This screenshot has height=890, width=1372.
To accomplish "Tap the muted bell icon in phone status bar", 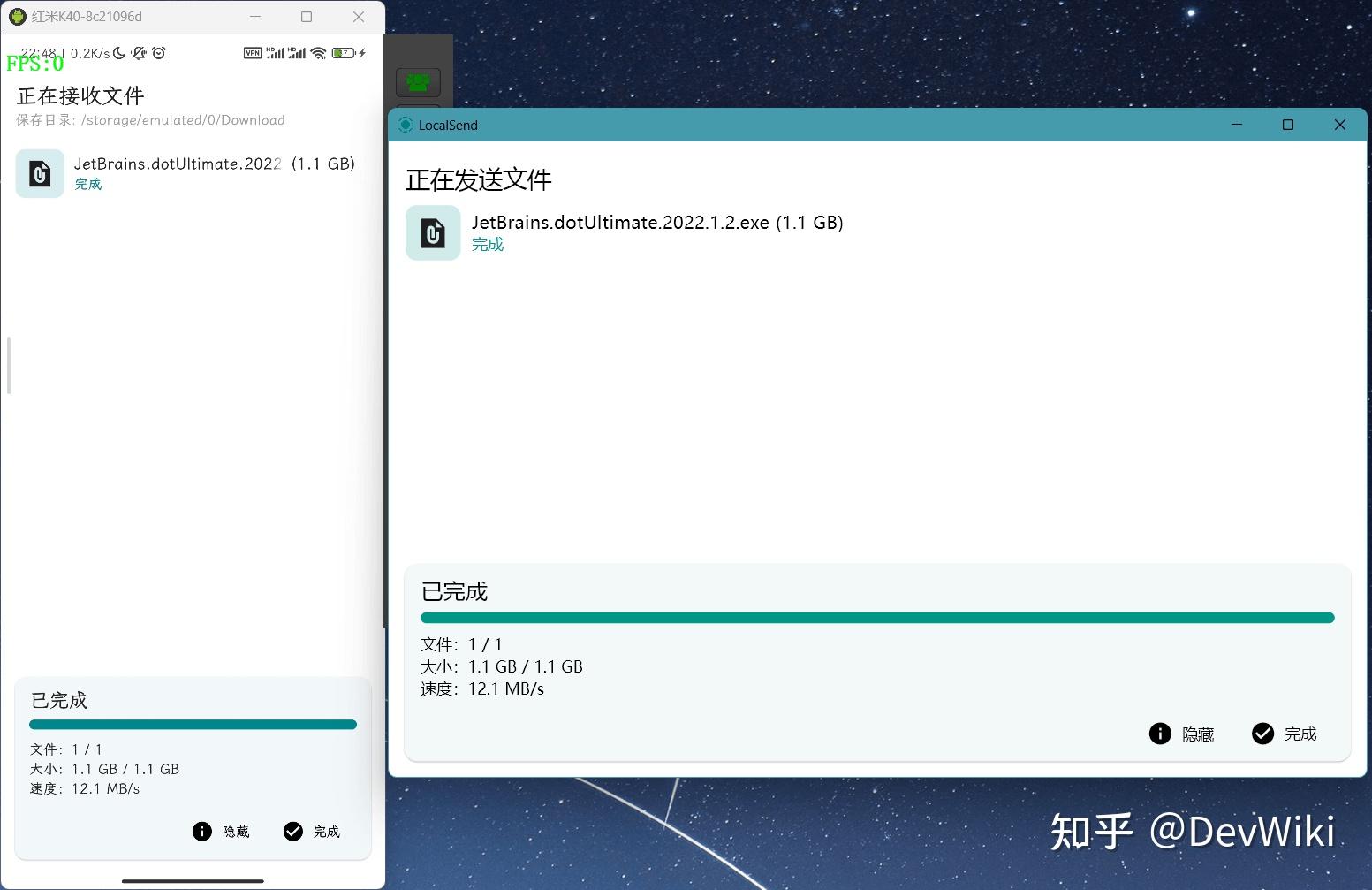I will point(139,53).
